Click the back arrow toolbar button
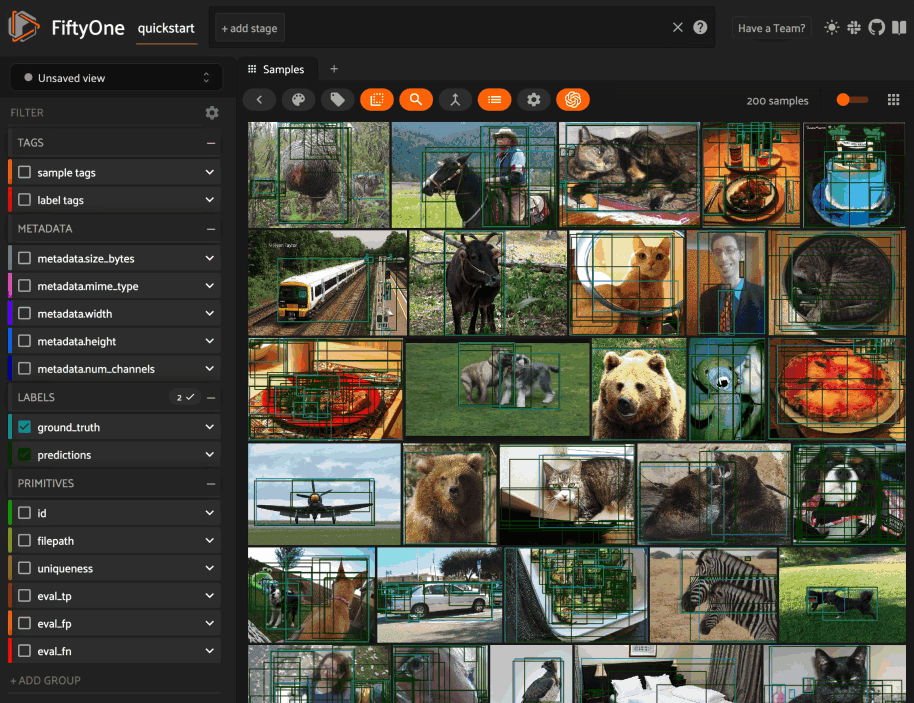Screen dimensions: 914x703 click(259, 100)
